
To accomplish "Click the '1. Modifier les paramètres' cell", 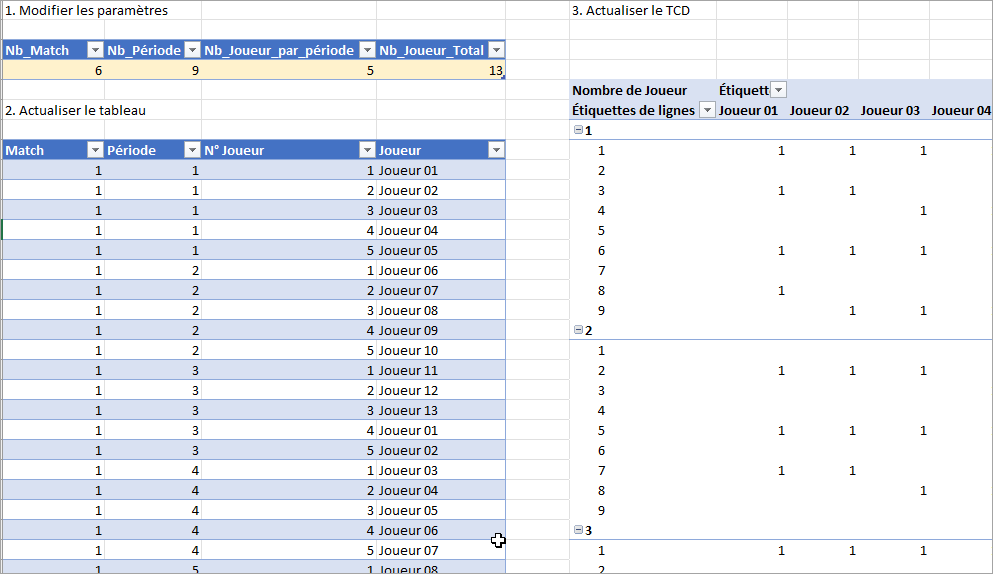I will pos(87,10).
